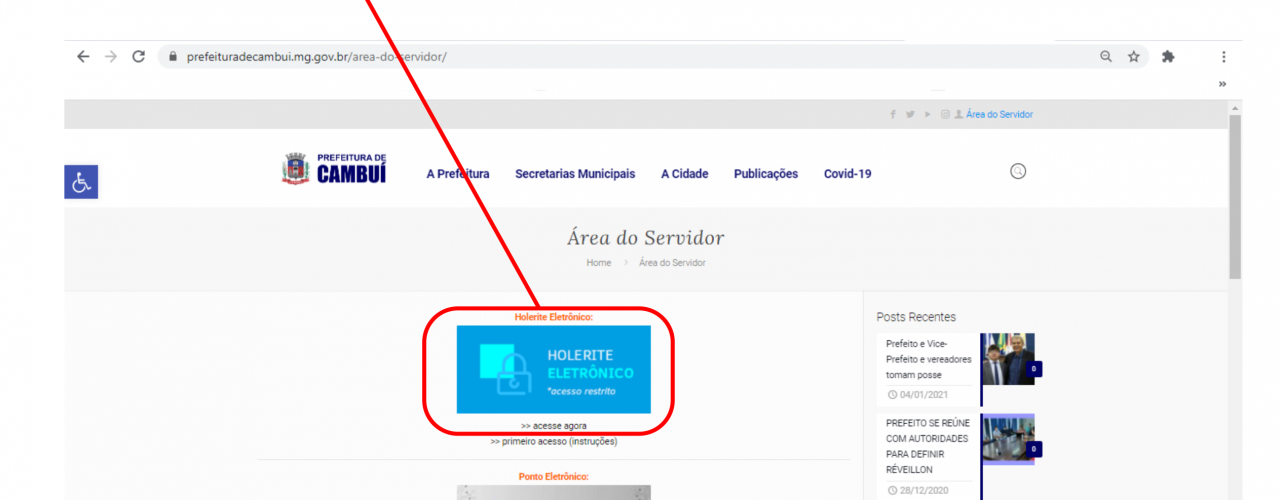Click the zoom magnifier icon in address bar
Viewport: 1280px width, 500px height.
(x=1106, y=57)
